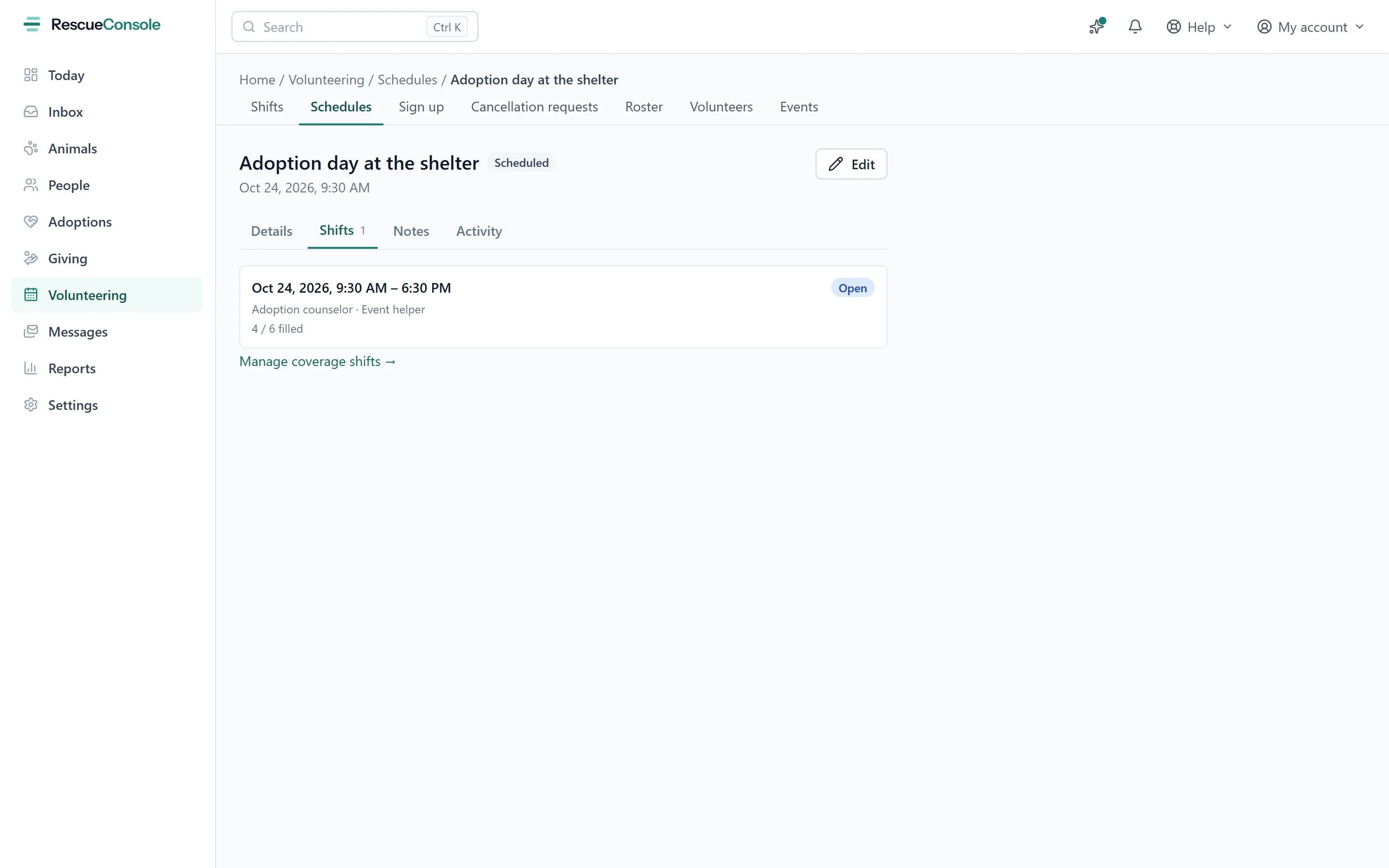Open the Volunteers tab
The width and height of the screenshot is (1389, 868).
[722, 107]
